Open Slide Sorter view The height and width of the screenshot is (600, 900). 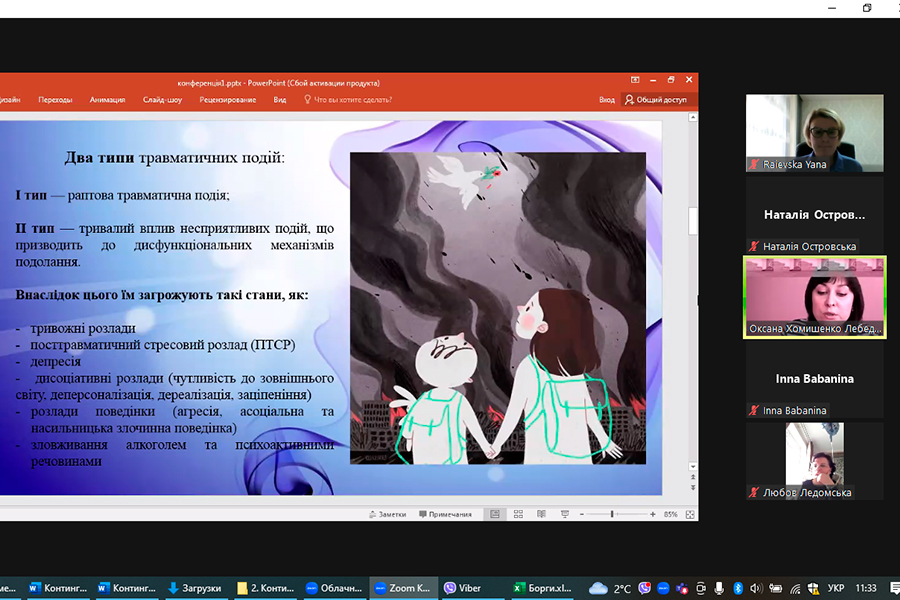coord(517,514)
